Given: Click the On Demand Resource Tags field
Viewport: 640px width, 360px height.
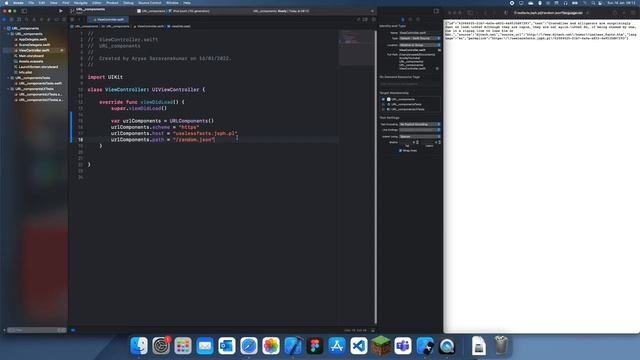Looking at the screenshot, I should [x=410, y=84].
